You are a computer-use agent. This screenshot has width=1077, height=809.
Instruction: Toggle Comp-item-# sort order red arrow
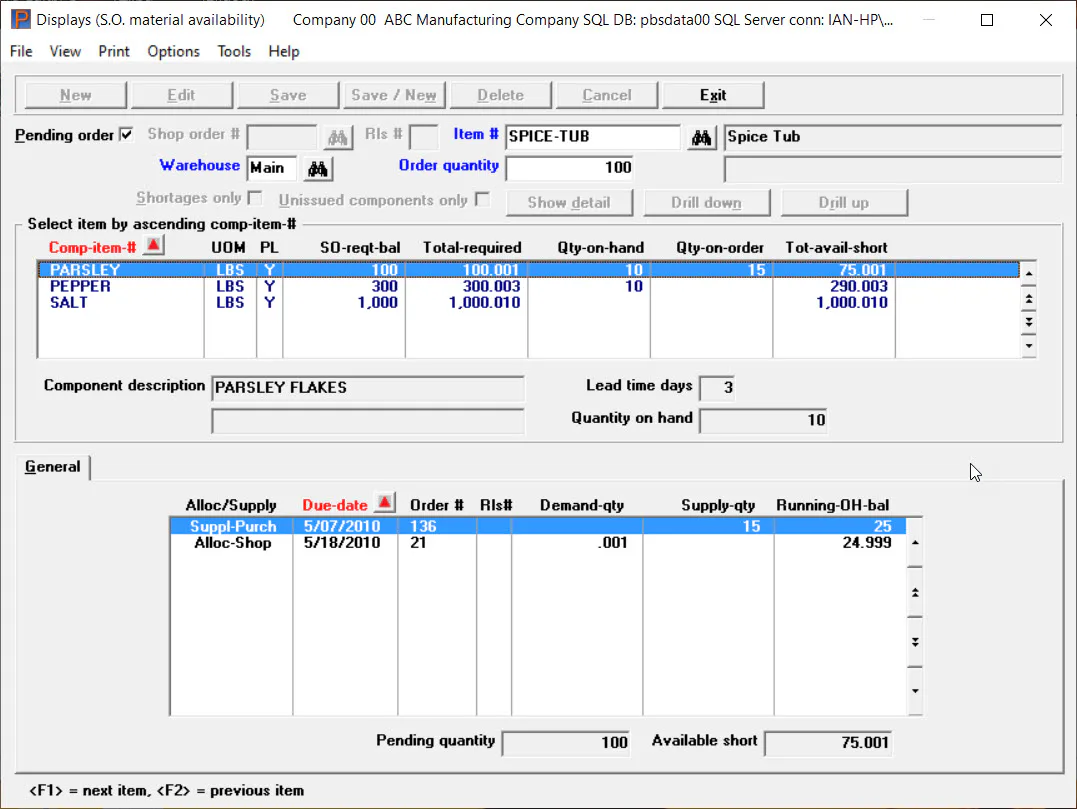pyautogui.click(x=154, y=246)
